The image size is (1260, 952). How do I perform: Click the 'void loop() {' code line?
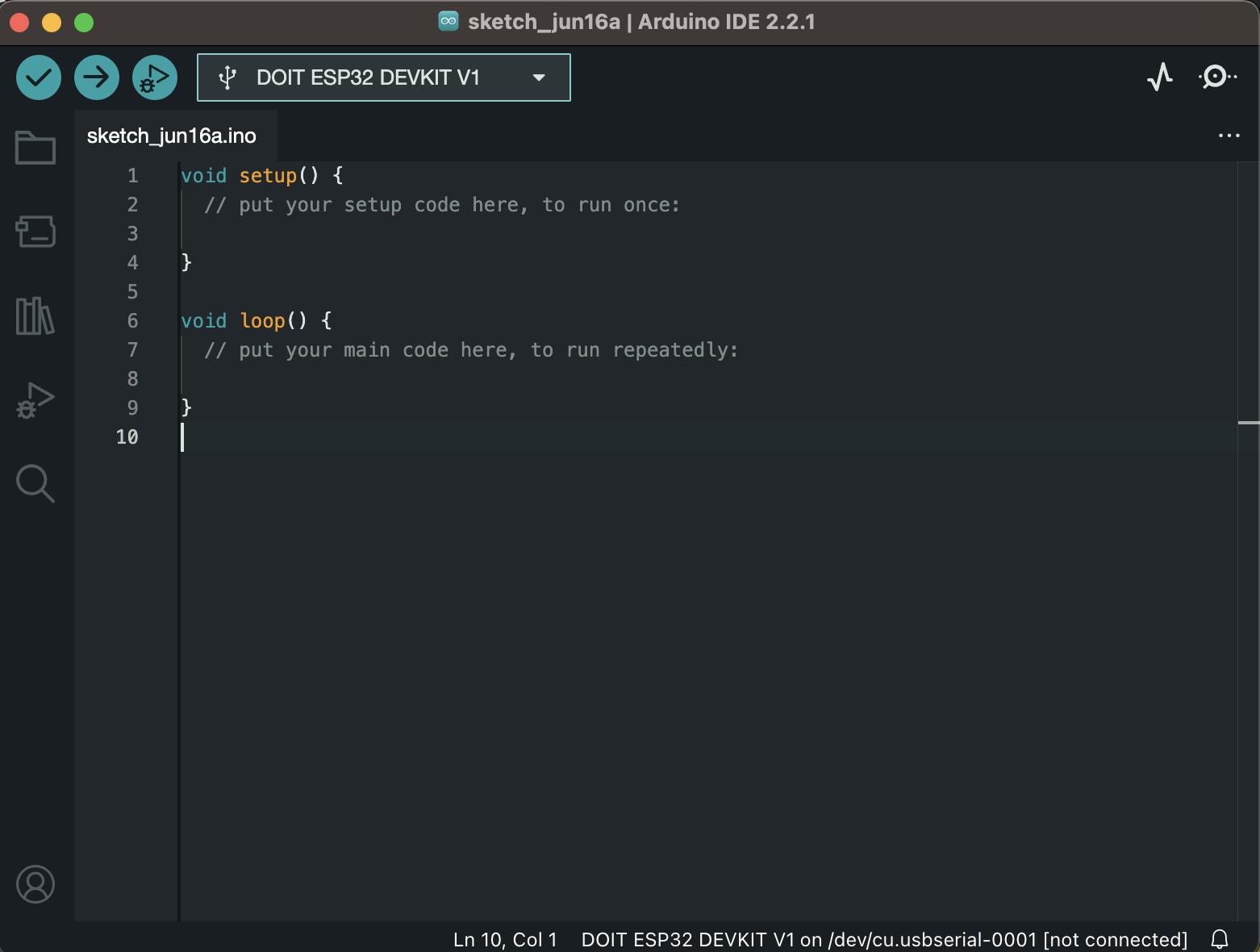pyautogui.click(x=257, y=321)
